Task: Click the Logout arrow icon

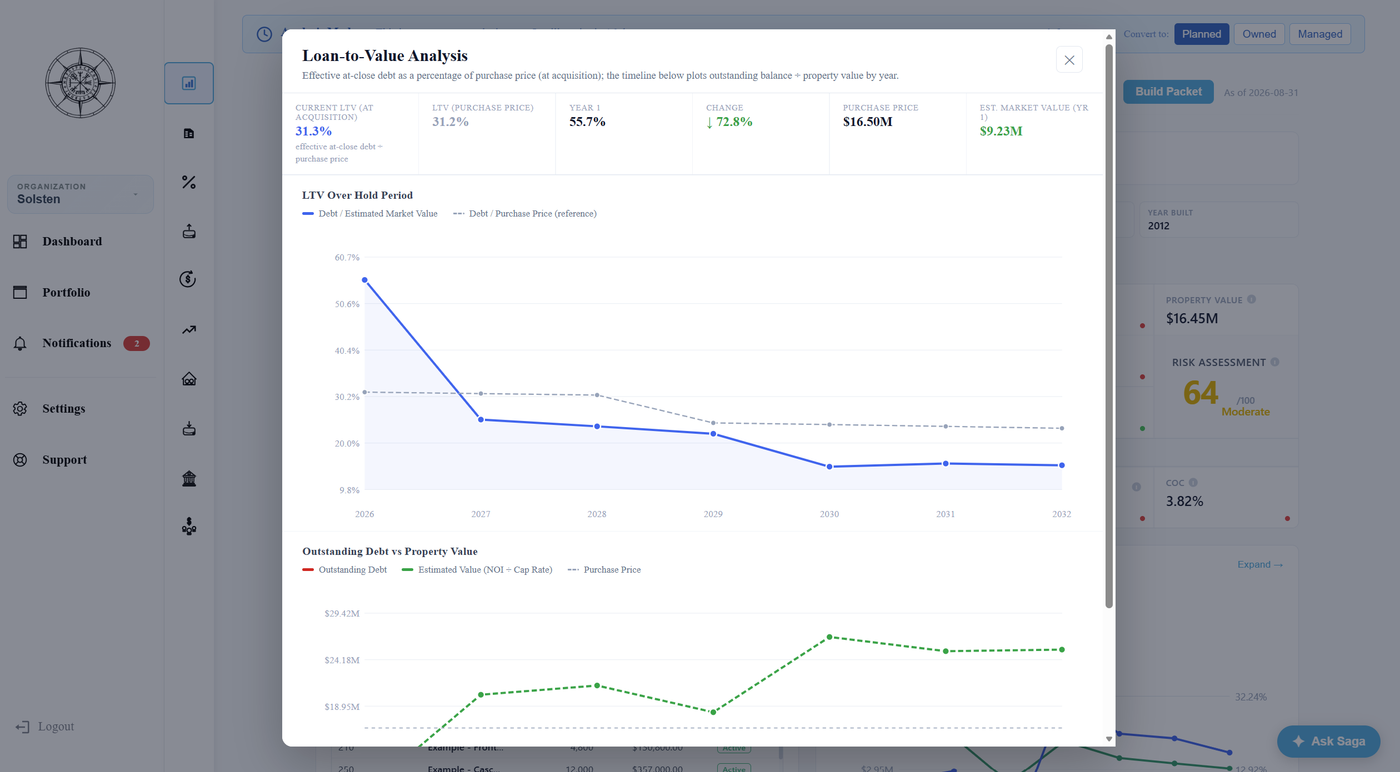Action: click(22, 727)
